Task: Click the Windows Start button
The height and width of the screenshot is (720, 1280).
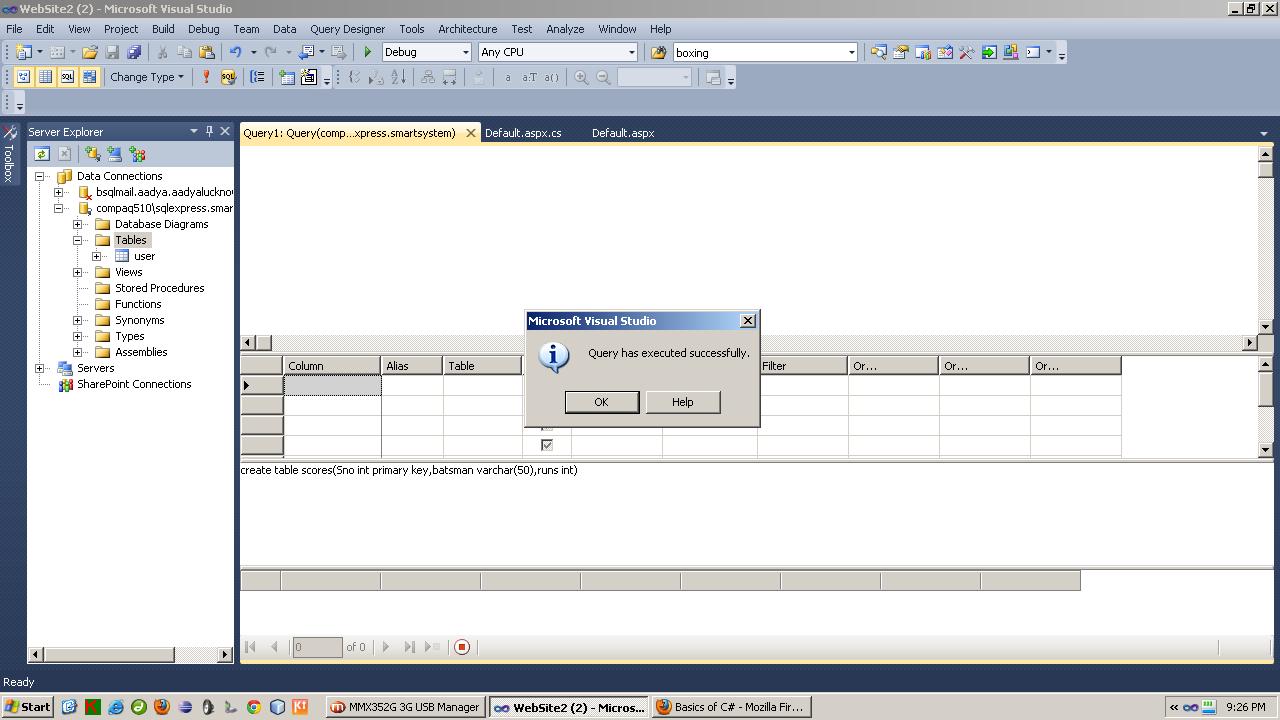Action: tap(28, 707)
